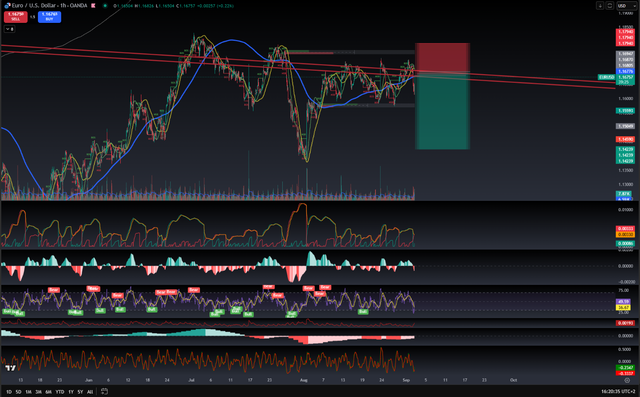Select the YTD time range

coord(60,392)
